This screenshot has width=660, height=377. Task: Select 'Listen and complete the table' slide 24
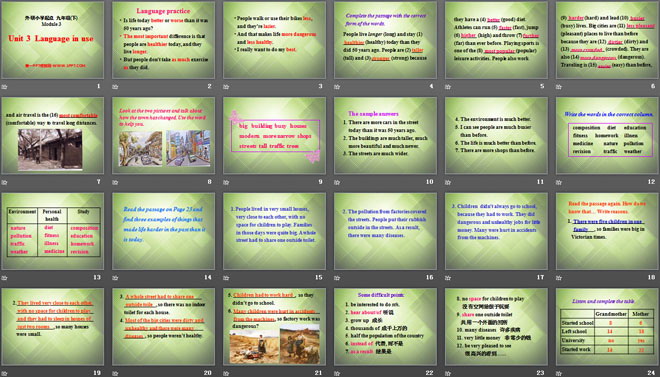coord(607,327)
